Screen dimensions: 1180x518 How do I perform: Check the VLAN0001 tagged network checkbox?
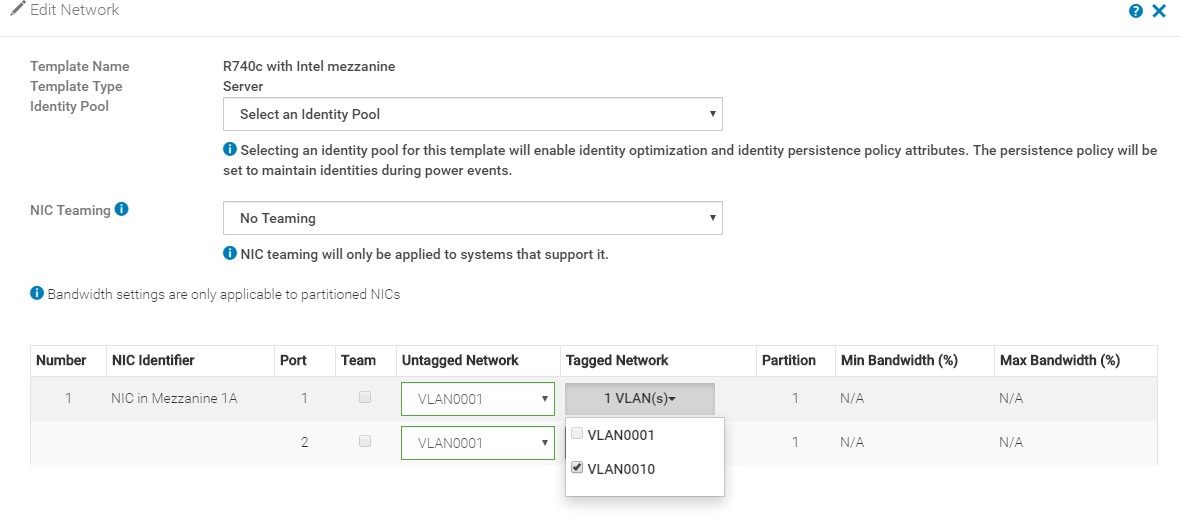(x=577, y=434)
